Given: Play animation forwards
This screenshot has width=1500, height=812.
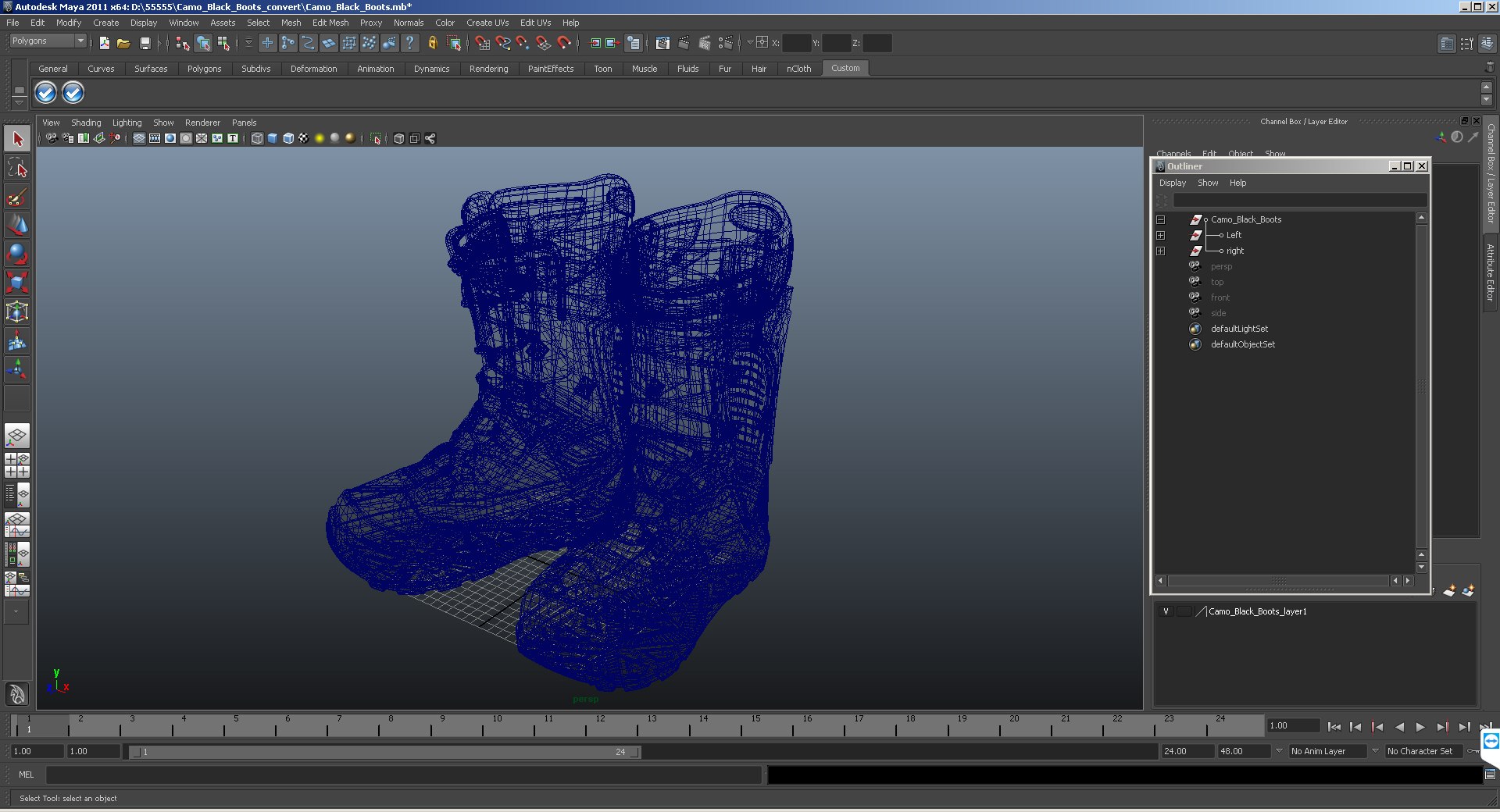Looking at the screenshot, I should [1420, 727].
